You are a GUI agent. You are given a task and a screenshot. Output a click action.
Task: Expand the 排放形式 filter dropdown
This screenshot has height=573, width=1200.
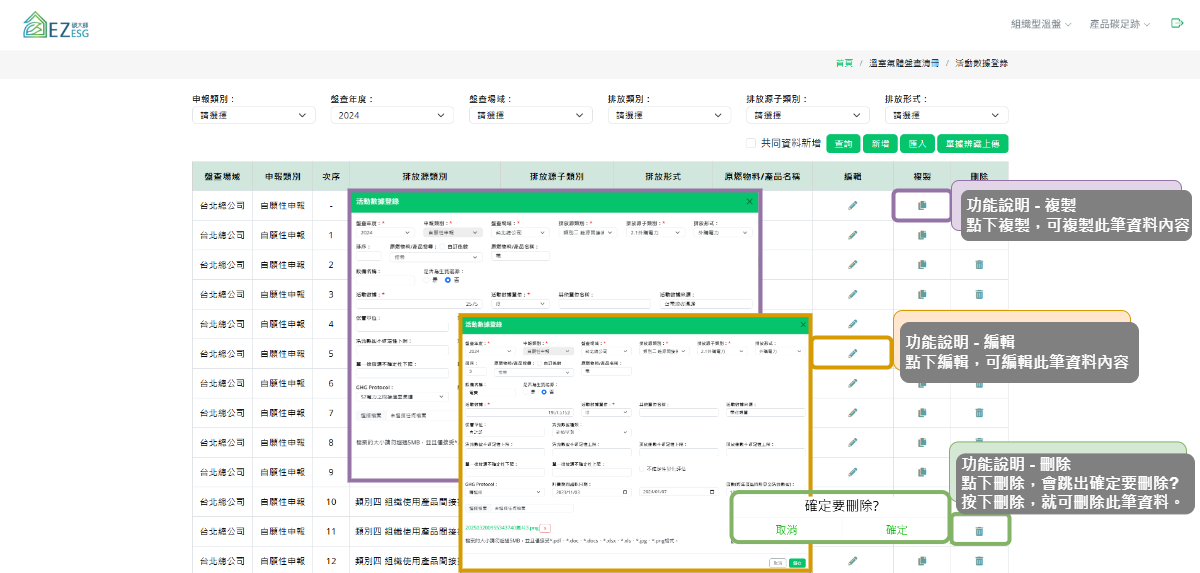946,115
